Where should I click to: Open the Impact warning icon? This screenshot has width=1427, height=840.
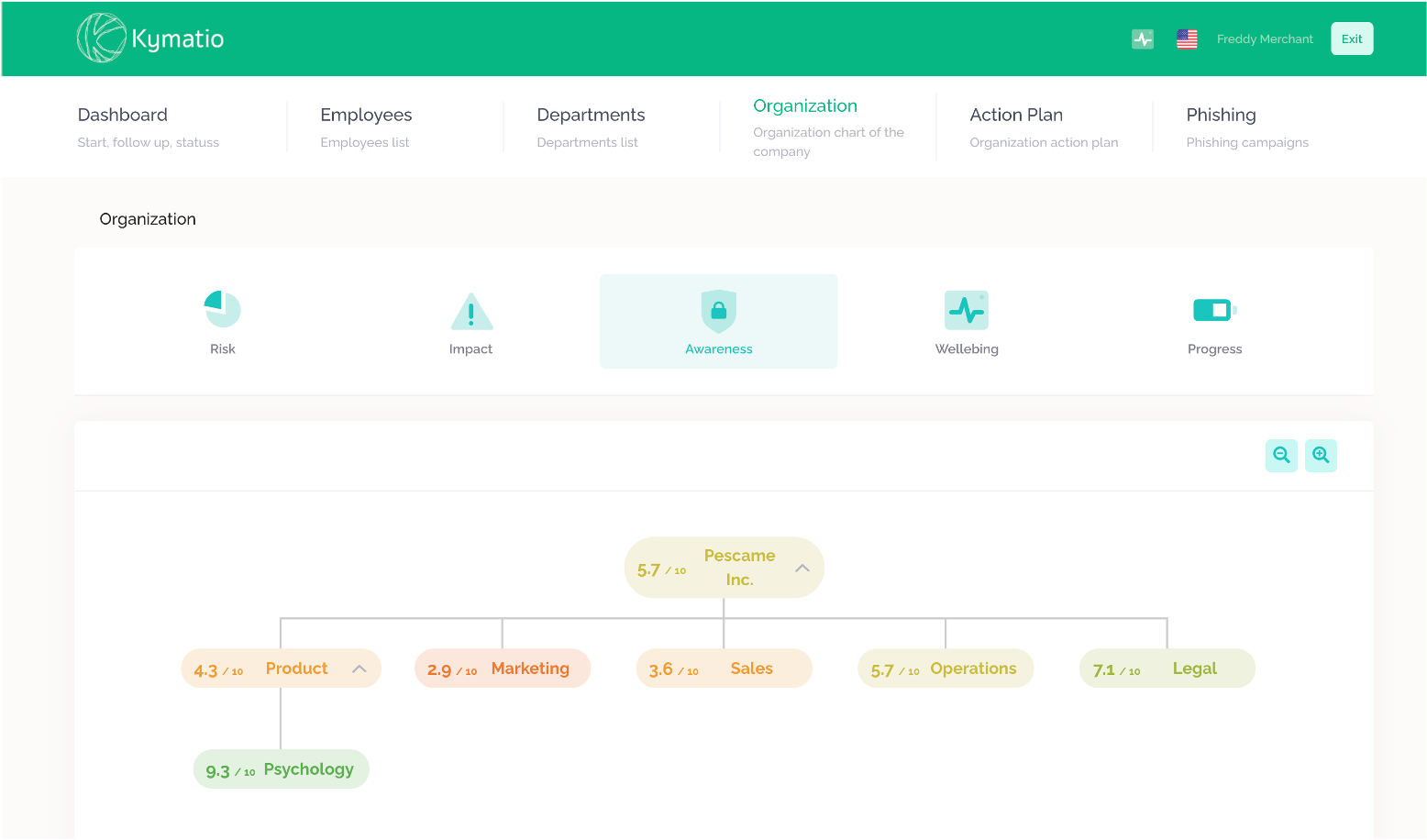[470, 310]
